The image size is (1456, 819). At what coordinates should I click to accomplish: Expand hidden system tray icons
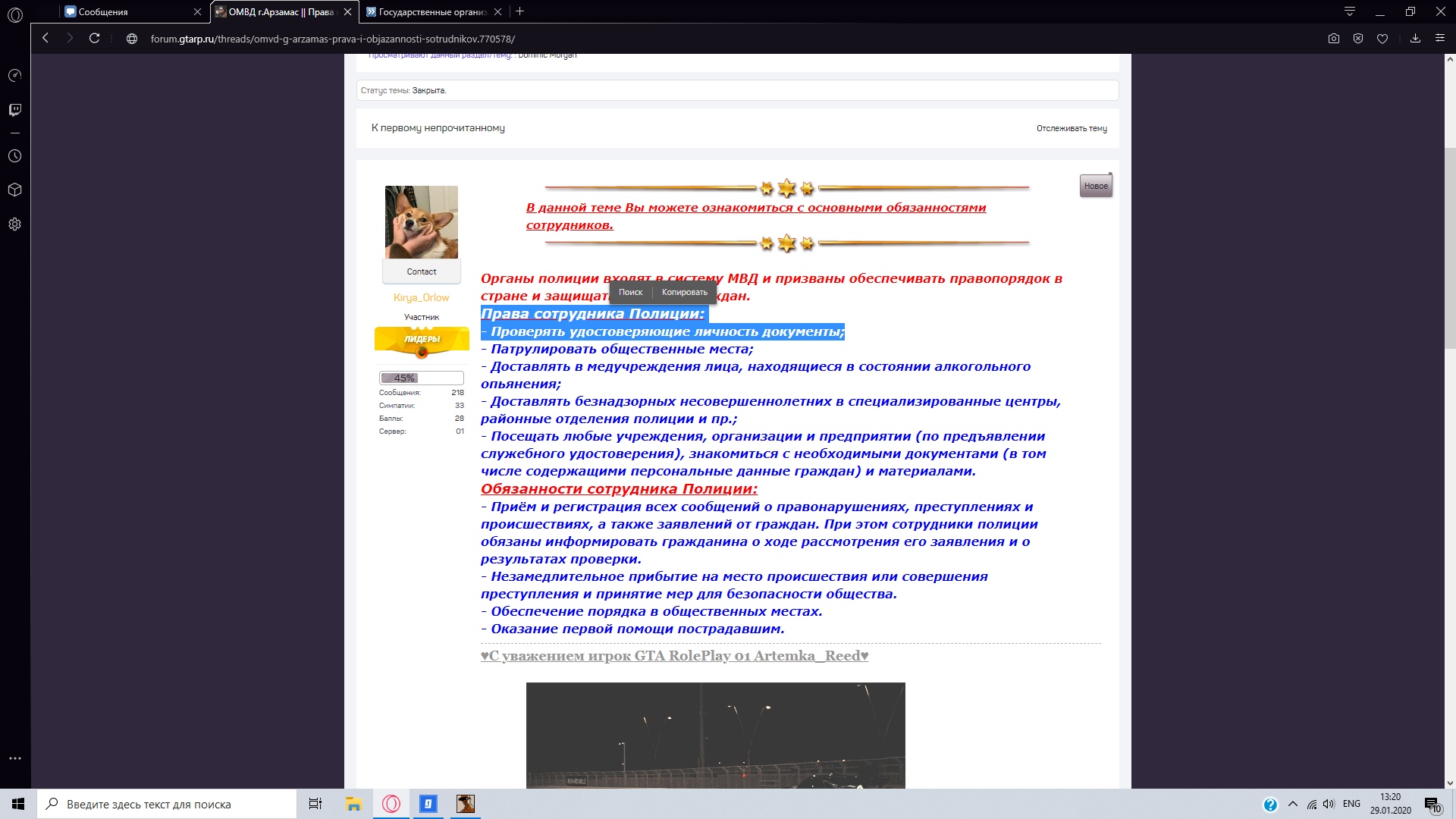(1293, 804)
